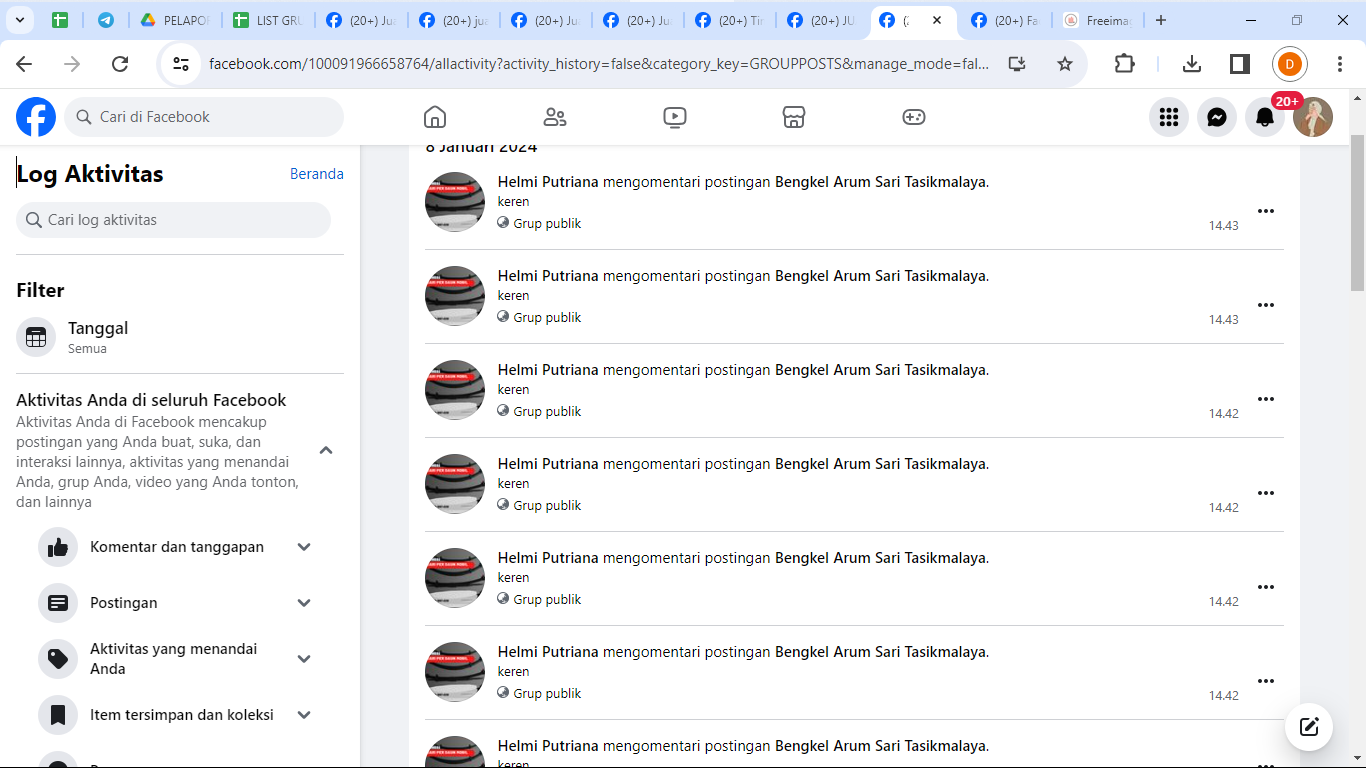Viewport: 1366px width, 768px height.
Task: Click the calendar icon next to Tanggal
Action: (36, 337)
